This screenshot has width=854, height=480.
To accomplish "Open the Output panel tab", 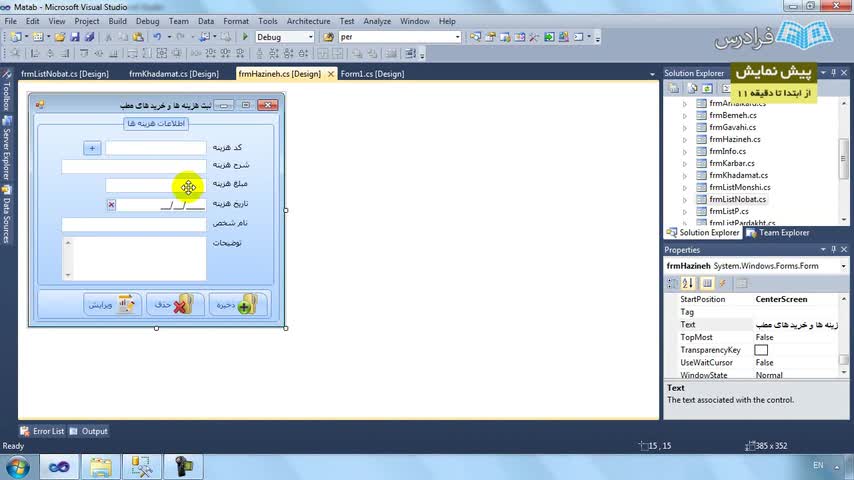I will [89, 431].
